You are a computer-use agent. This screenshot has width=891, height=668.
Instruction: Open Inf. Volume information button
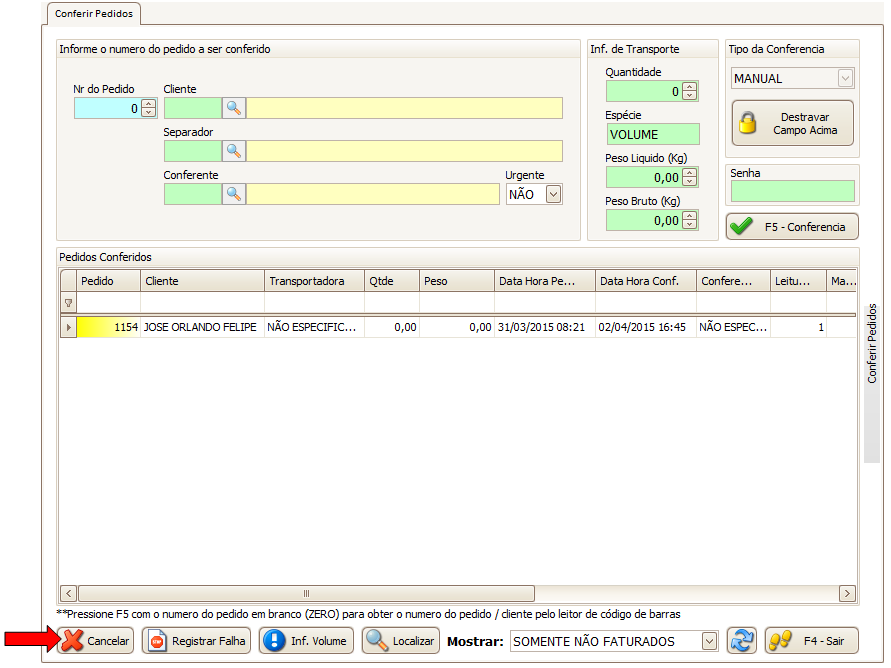(x=306, y=641)
